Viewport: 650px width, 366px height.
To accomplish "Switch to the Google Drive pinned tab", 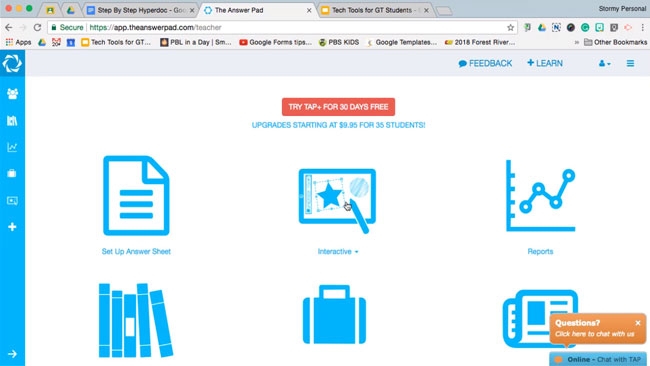I will click(x=70, y=10).
